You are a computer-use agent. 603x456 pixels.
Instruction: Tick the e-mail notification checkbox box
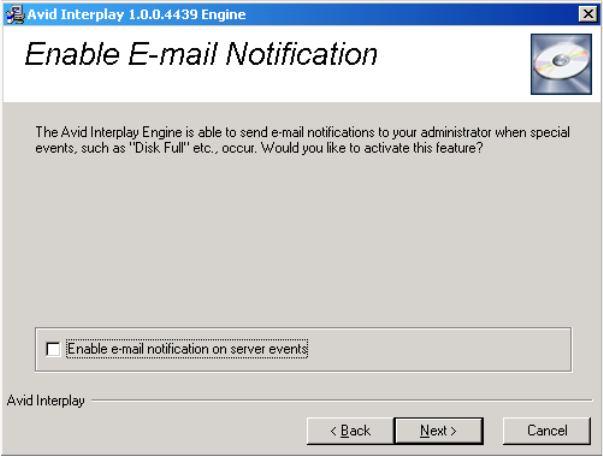53,349
